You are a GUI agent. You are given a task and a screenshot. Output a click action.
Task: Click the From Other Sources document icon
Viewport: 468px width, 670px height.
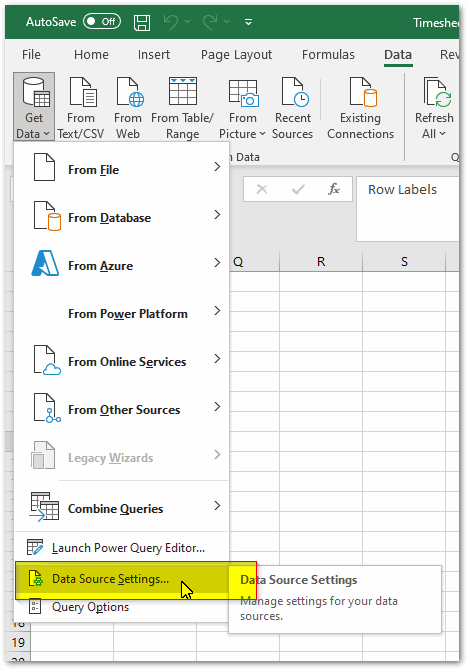pyautogui.click(x=47, y=408)
